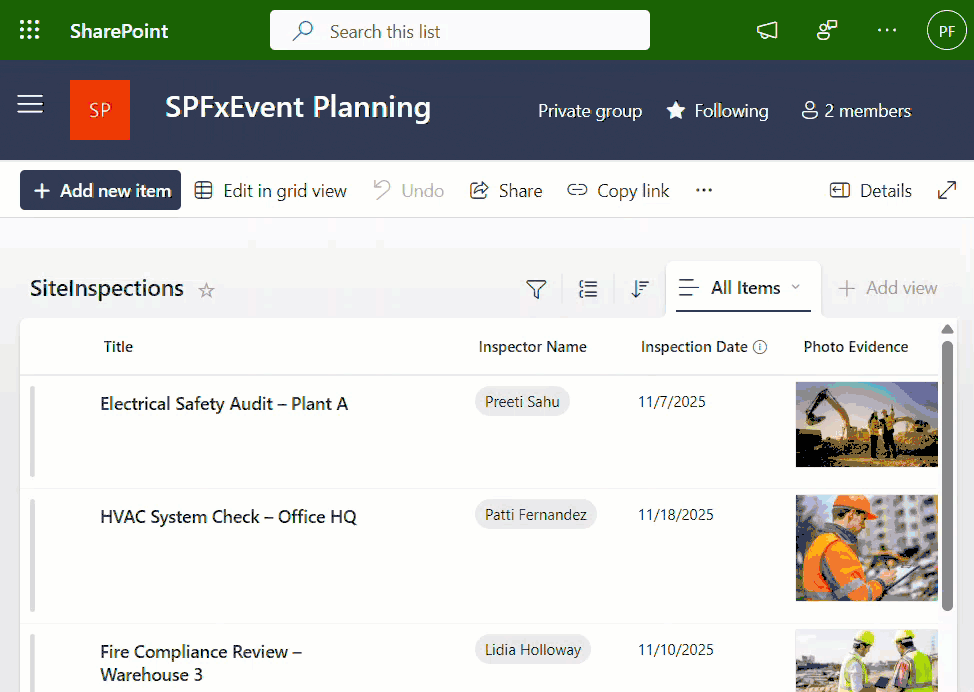Open SPFxEvent Planning site title
Viewport: 974px width, 692px height.
298,107
